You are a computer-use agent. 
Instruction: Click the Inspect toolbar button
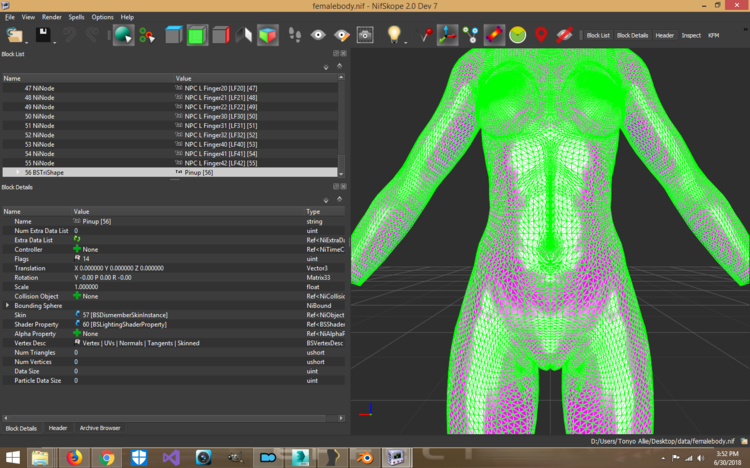point(691,35)
